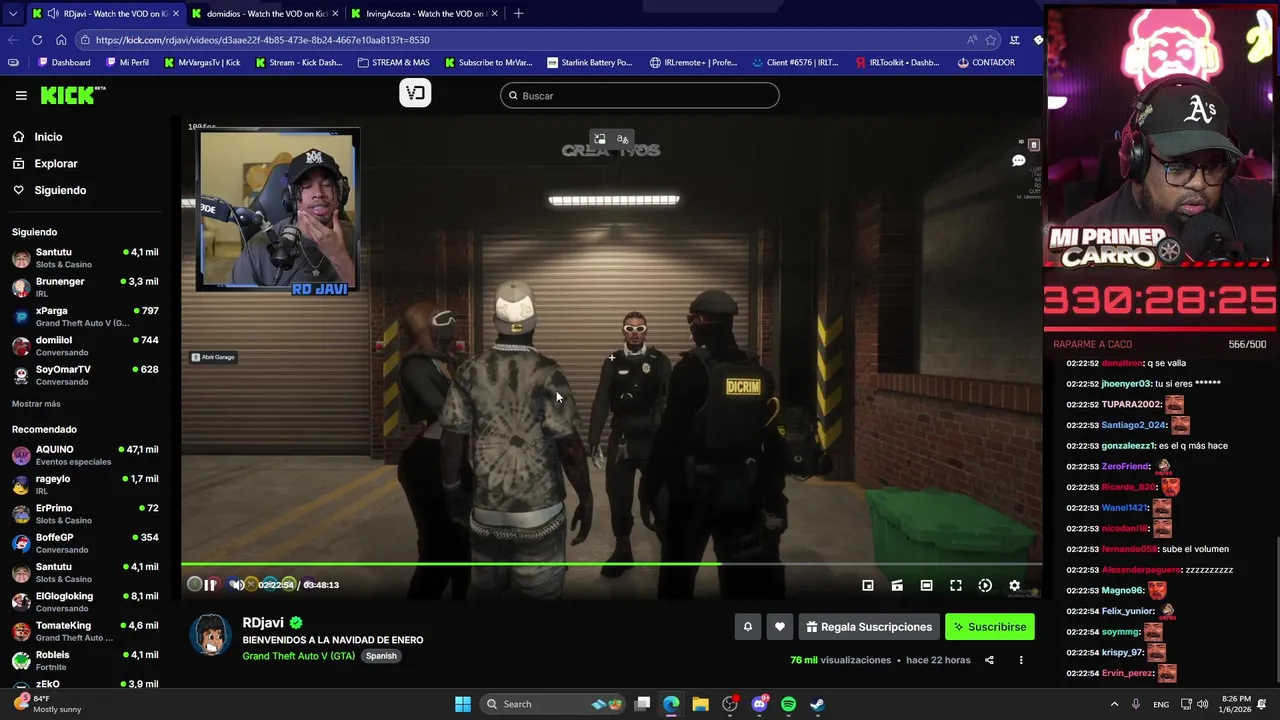
Task: Open Mi Perfil bookmark
Action: (126, 62)
